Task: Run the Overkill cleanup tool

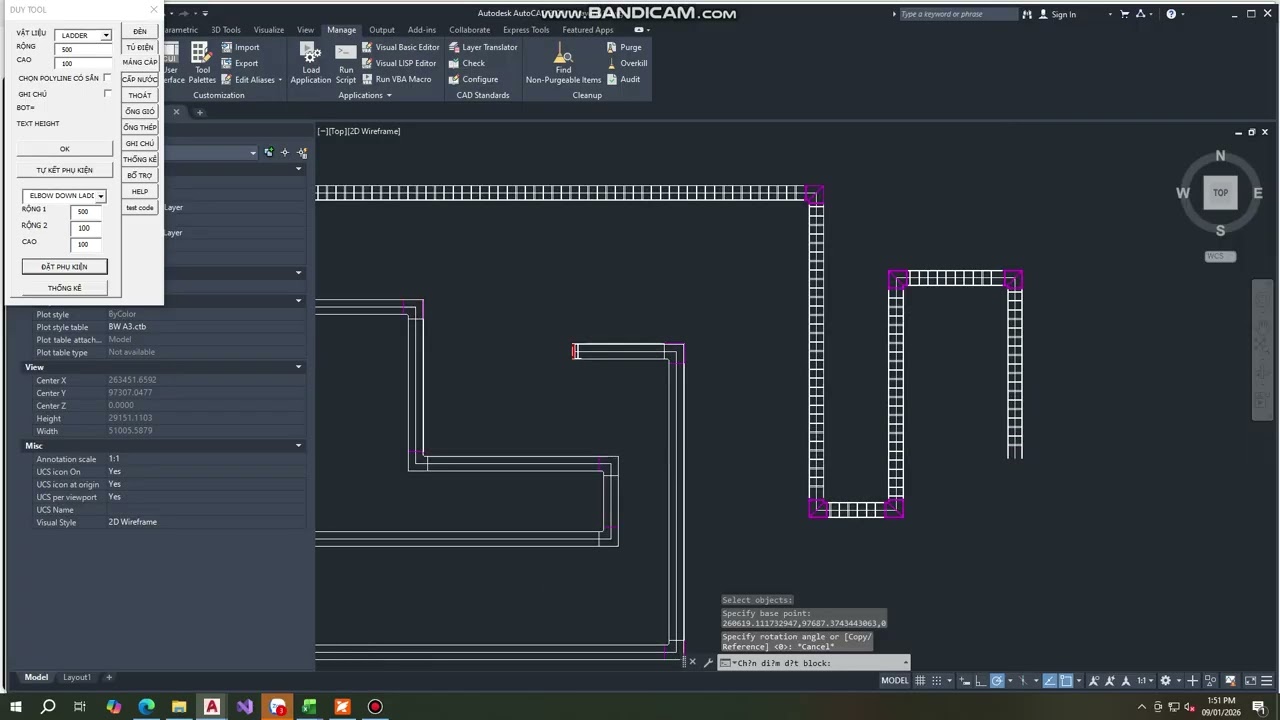Action: coord(627,63)
